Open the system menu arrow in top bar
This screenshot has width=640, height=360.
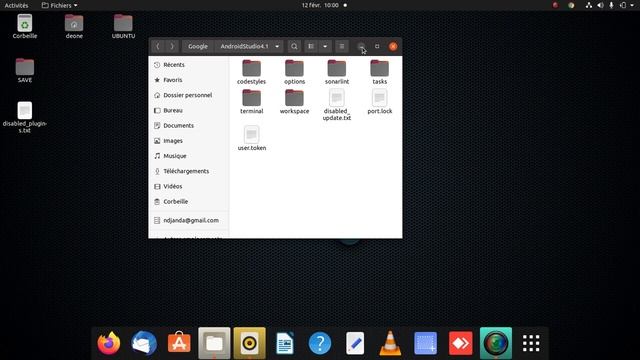[633, 5]
